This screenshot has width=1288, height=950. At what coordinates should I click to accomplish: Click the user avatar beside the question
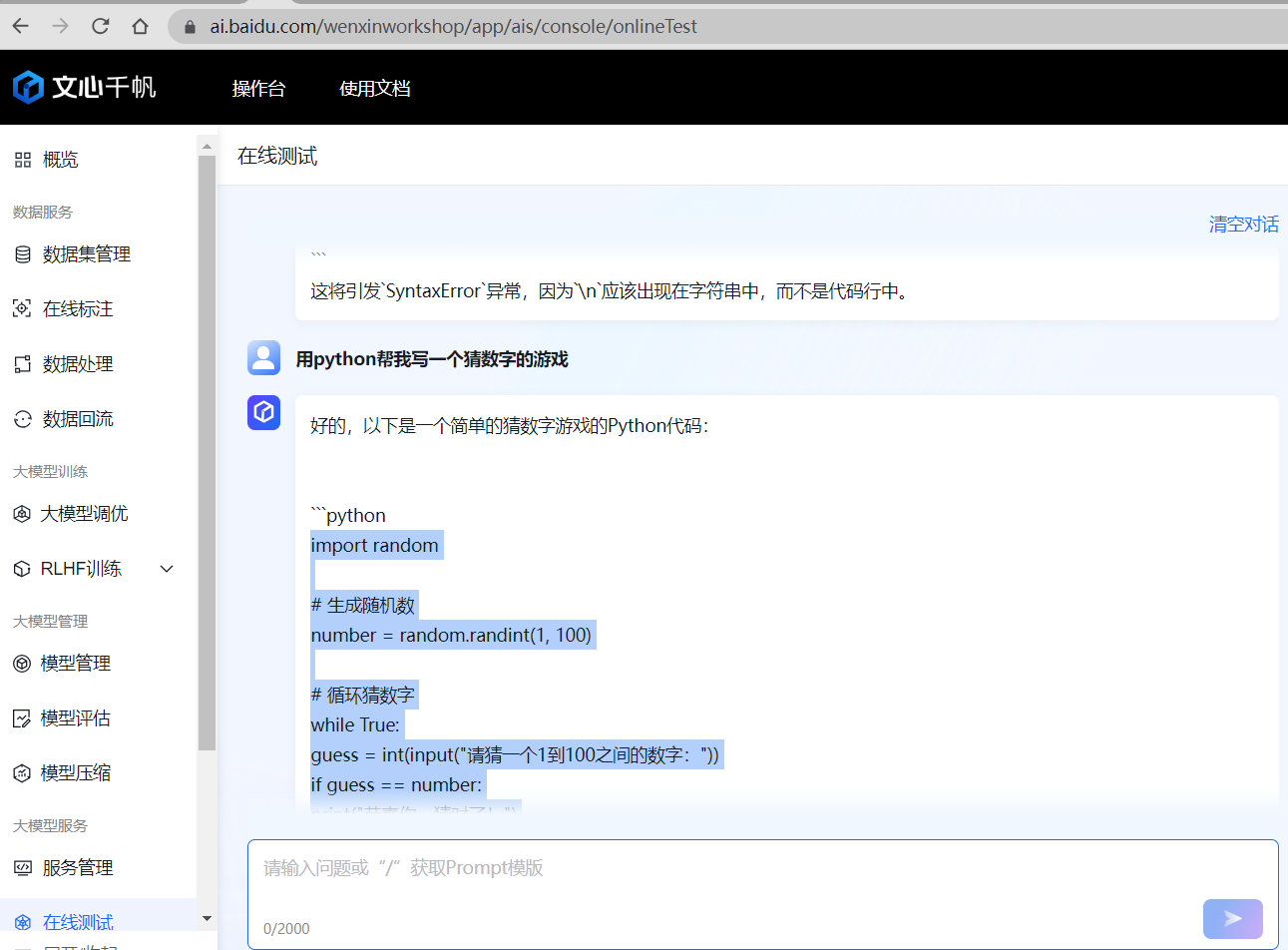[264, 358]
